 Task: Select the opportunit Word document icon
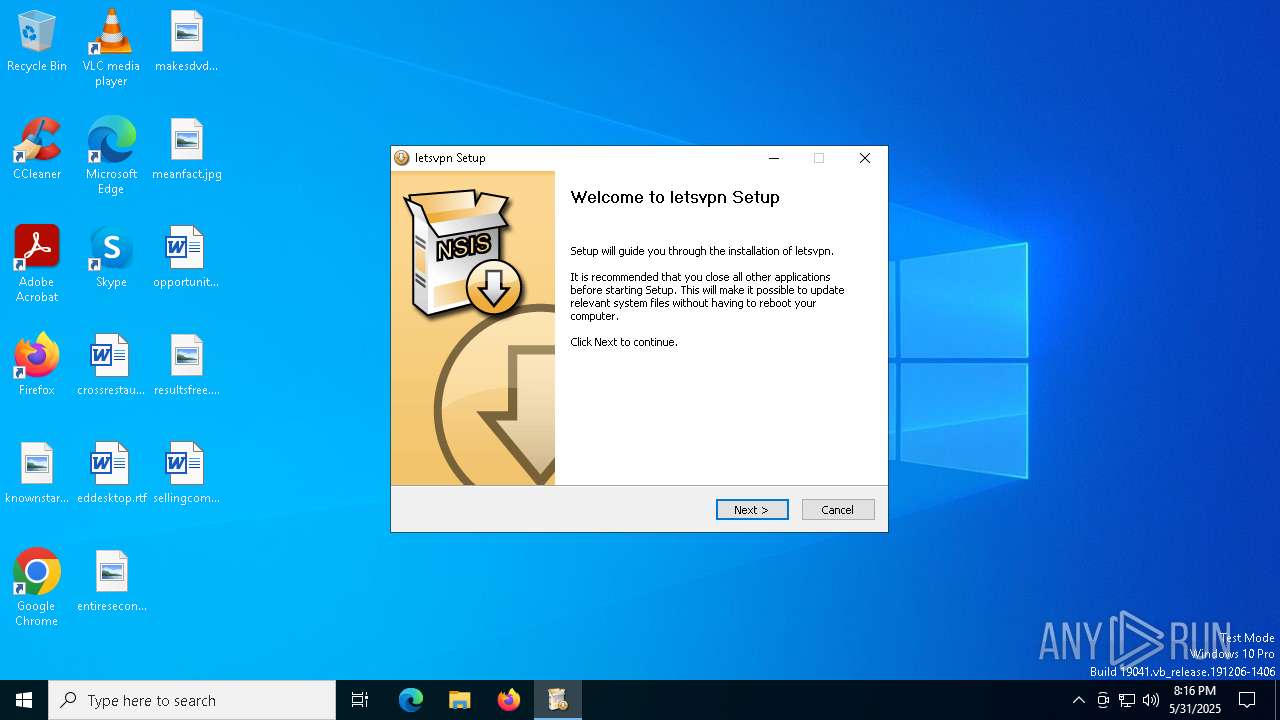[x=187, y=258]
